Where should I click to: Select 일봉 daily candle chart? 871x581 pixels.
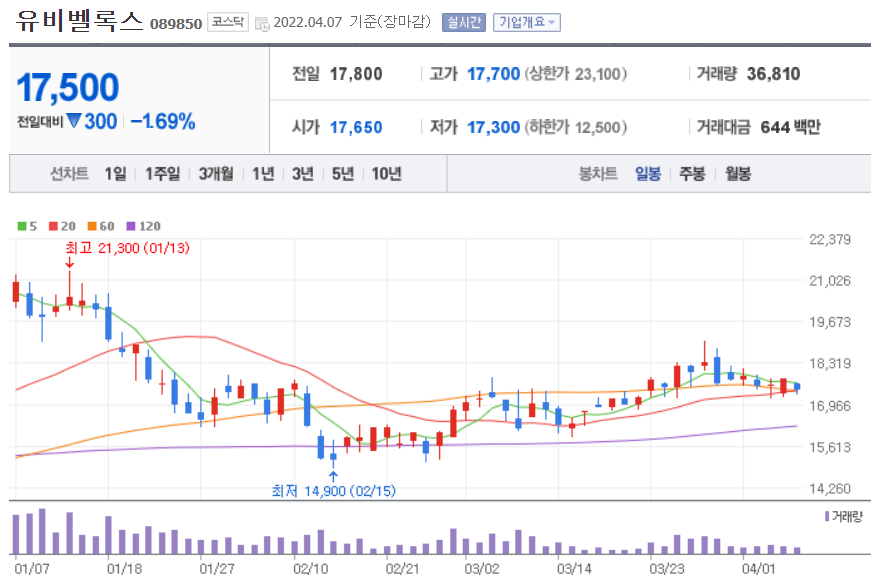pyautogui.click(x=648, y=174)
